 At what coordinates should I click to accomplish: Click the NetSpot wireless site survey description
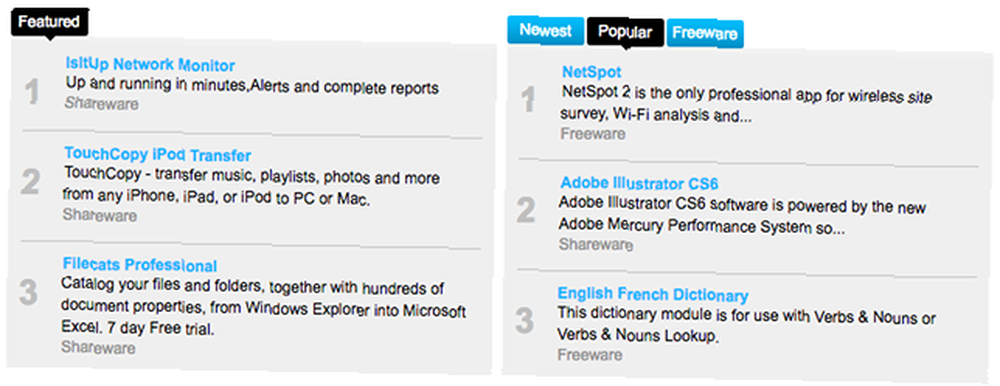[746, 105]
